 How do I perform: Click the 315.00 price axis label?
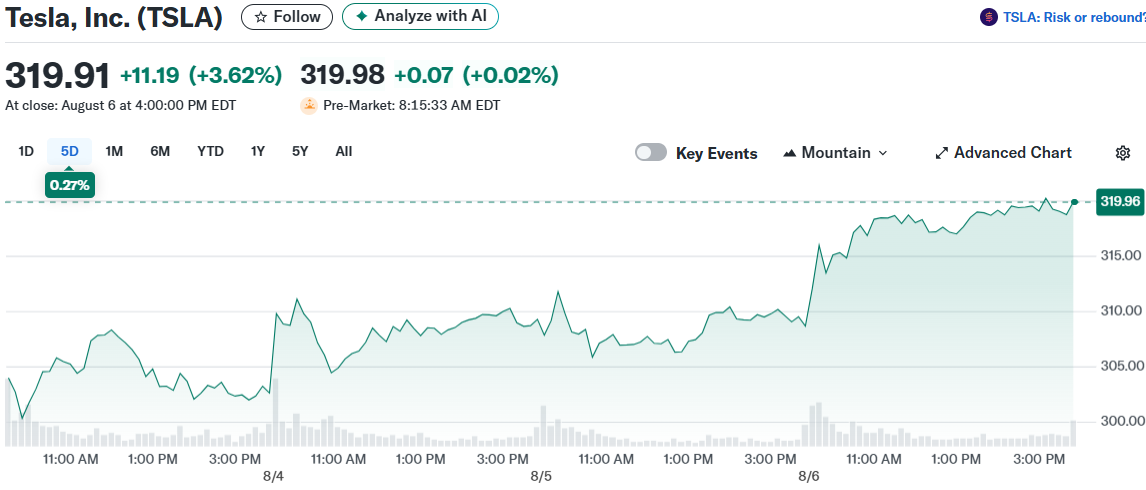1119,256
